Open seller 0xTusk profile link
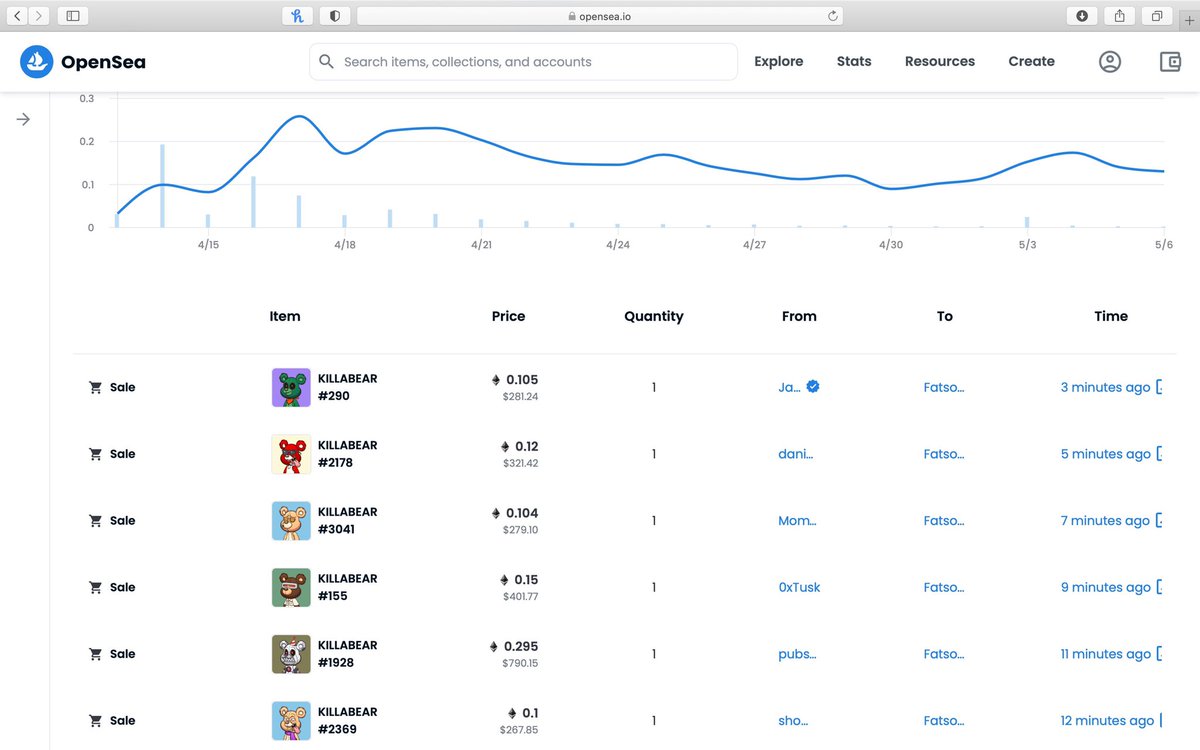This screenshot has width=1200, height=750. click(x=799, y=587)
